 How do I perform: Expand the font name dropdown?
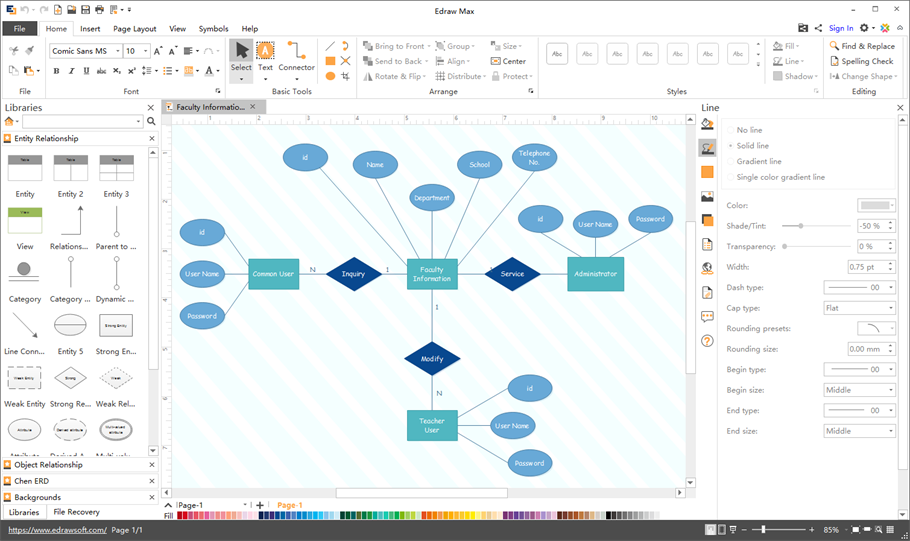117,51
